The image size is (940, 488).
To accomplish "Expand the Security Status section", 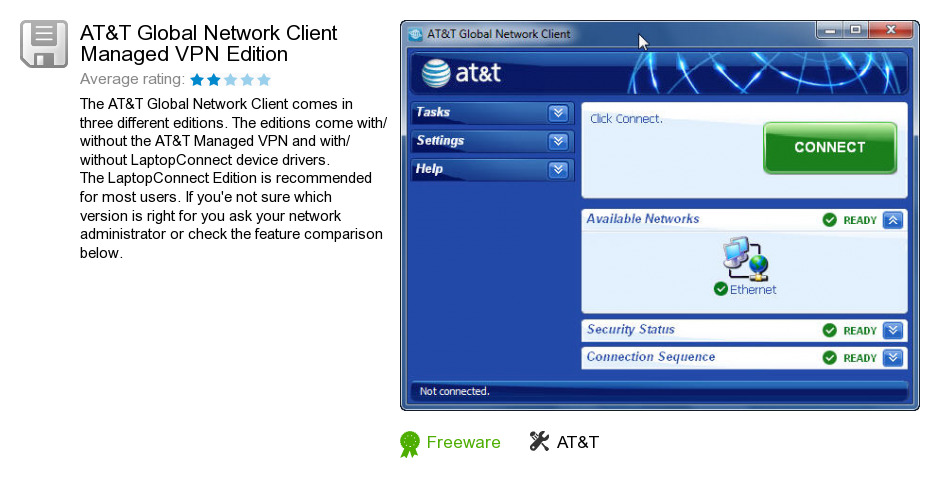I will click(x=893, y=330).
